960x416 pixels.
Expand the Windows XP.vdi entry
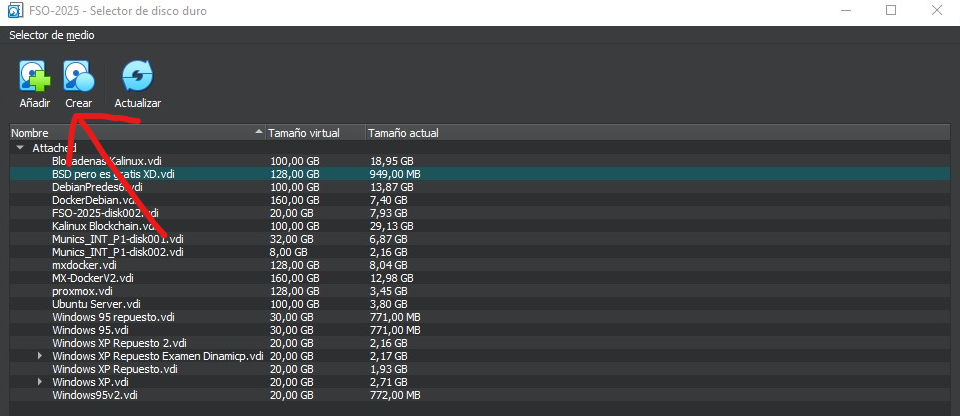(x=41, y=382)
